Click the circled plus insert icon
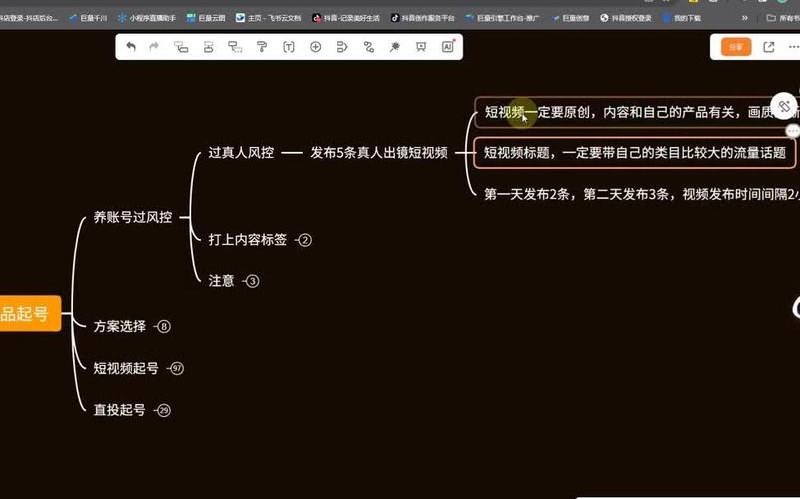 (x=316, y=47)
